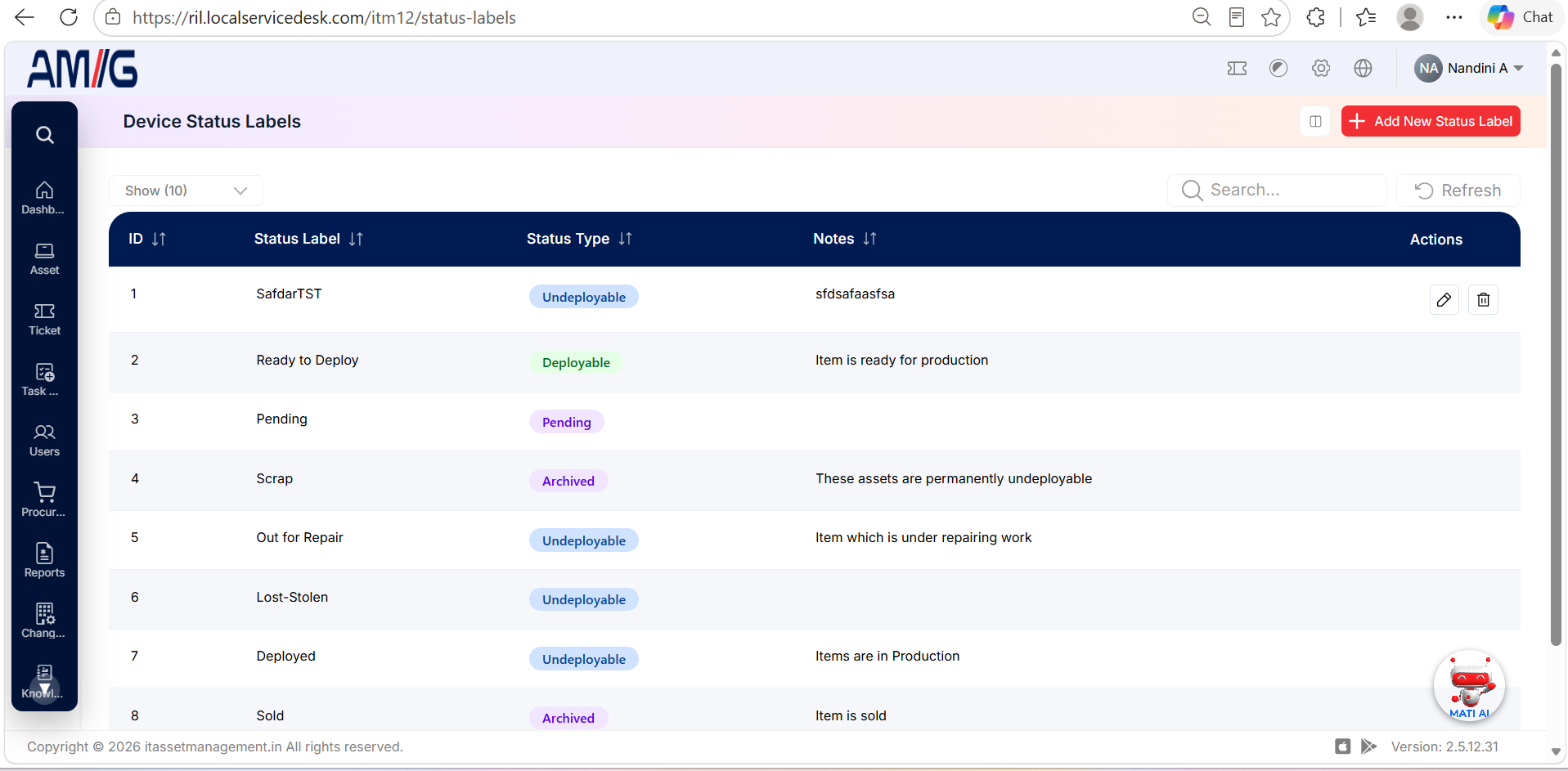Click Archived badge in Scrap row
The image size is (1568, 771).
click(568, 481)
